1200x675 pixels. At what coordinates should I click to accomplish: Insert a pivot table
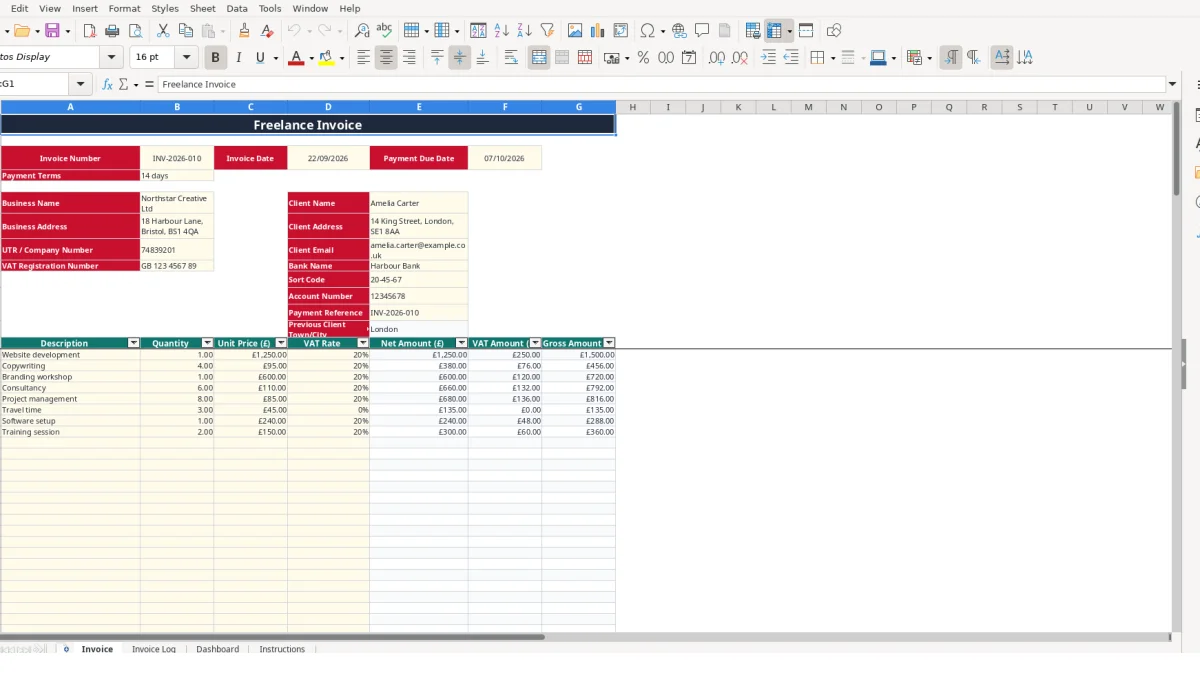click(621, 31)
